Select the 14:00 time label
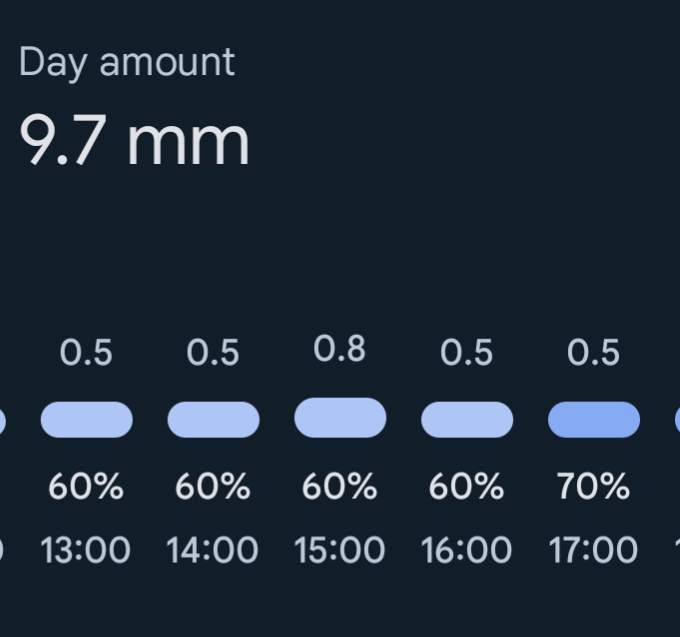The height and width of the screenshot is (637, 680). coord(212,550)
